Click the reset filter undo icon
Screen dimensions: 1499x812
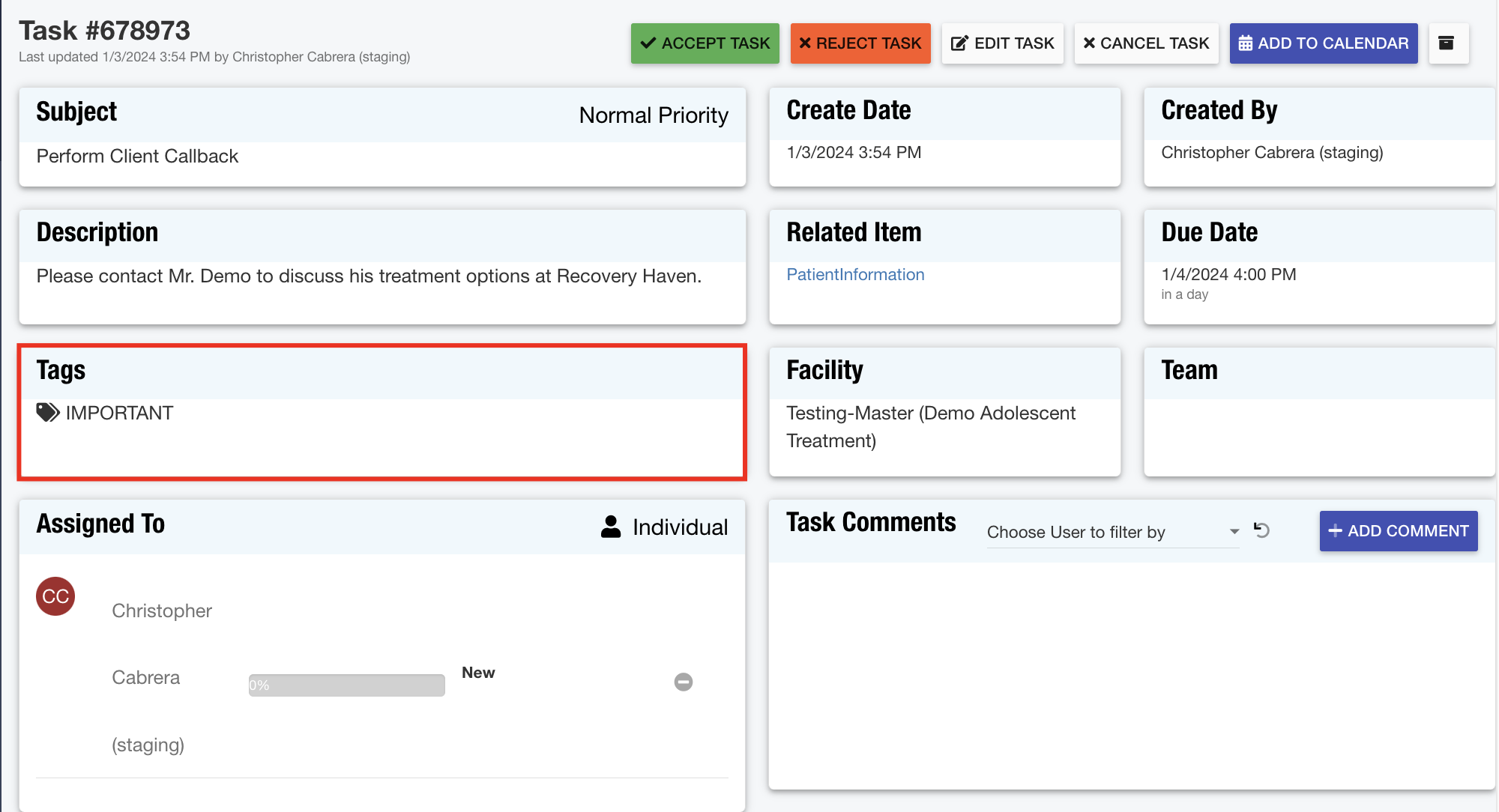click(x=1261, y=530)
